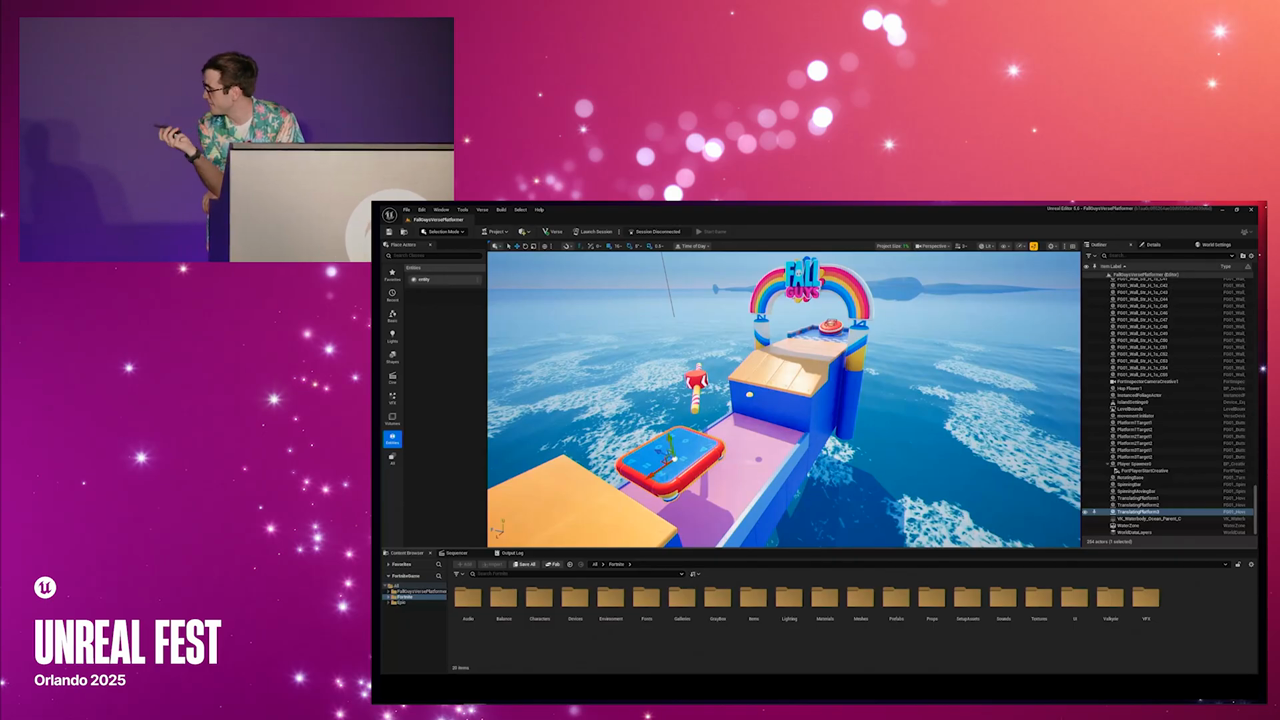Click the Outliner search field
The image size is (1280, 720).
(x=1169, y=256)
